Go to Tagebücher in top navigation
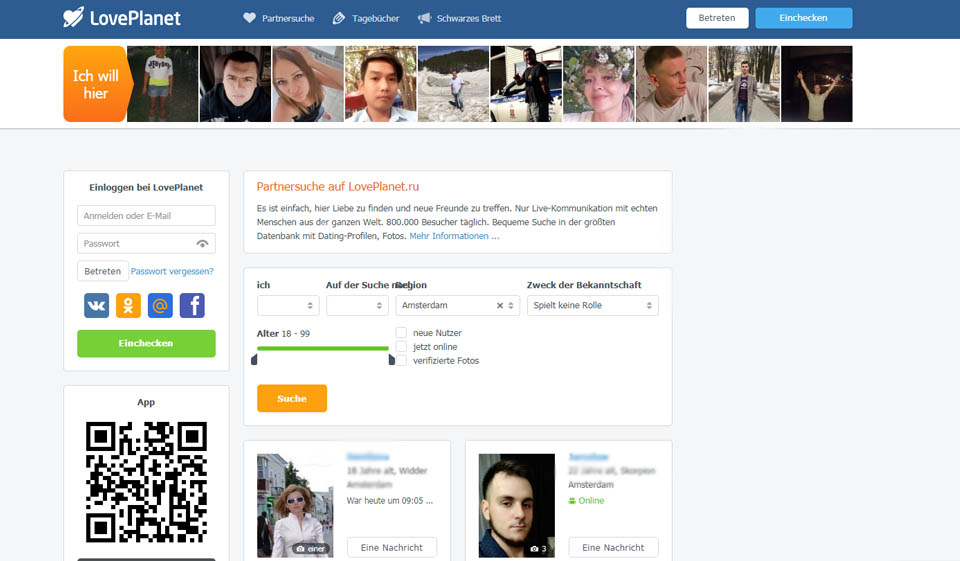This screenshot has width=960, height=561. pos(367,19)
